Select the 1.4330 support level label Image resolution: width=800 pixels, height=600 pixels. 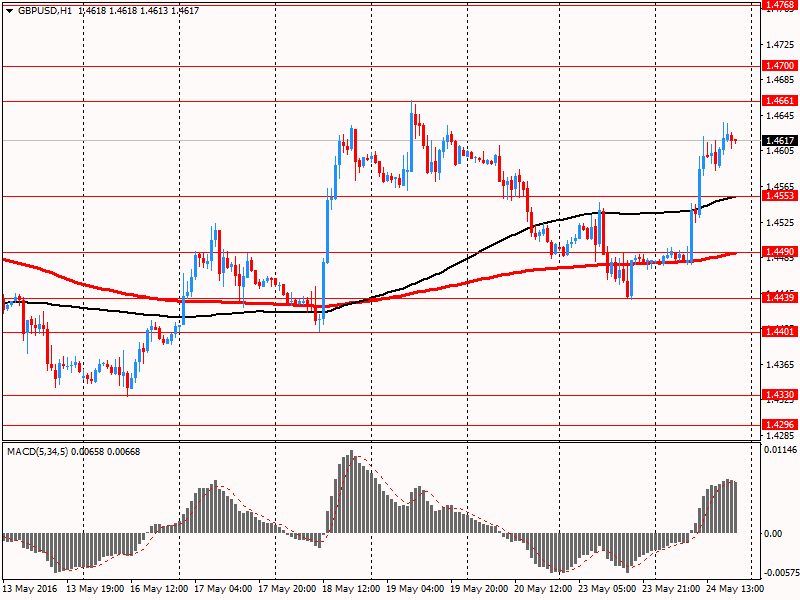coord(780,394)
